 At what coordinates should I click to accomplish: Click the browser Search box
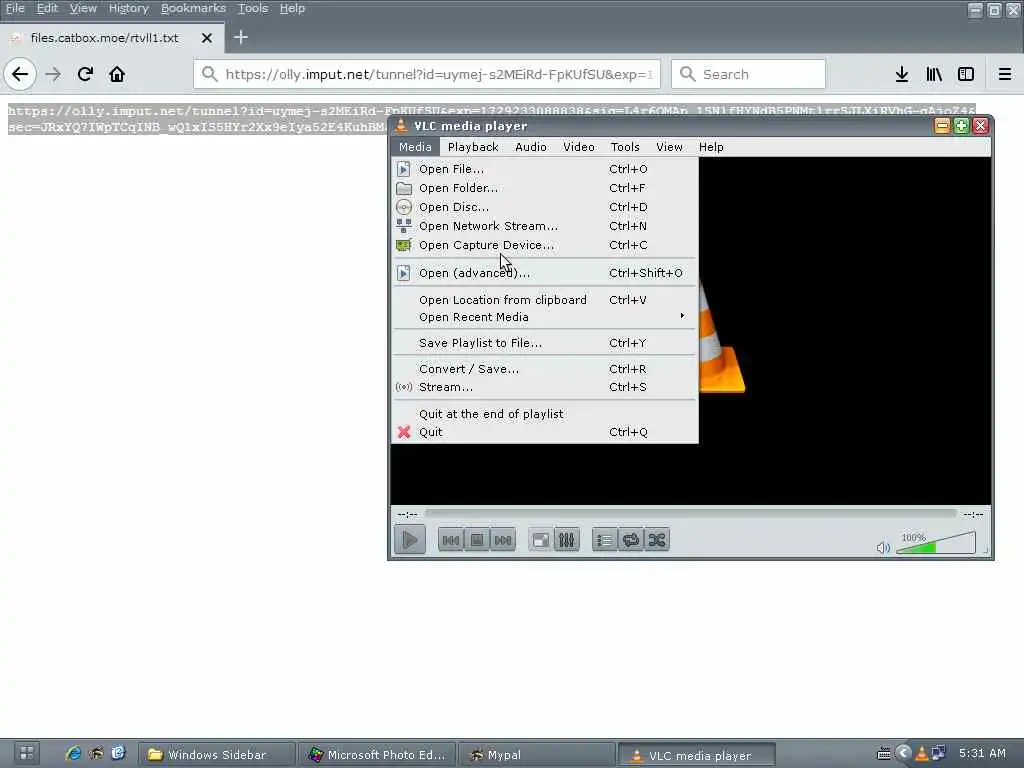[748, 74]
